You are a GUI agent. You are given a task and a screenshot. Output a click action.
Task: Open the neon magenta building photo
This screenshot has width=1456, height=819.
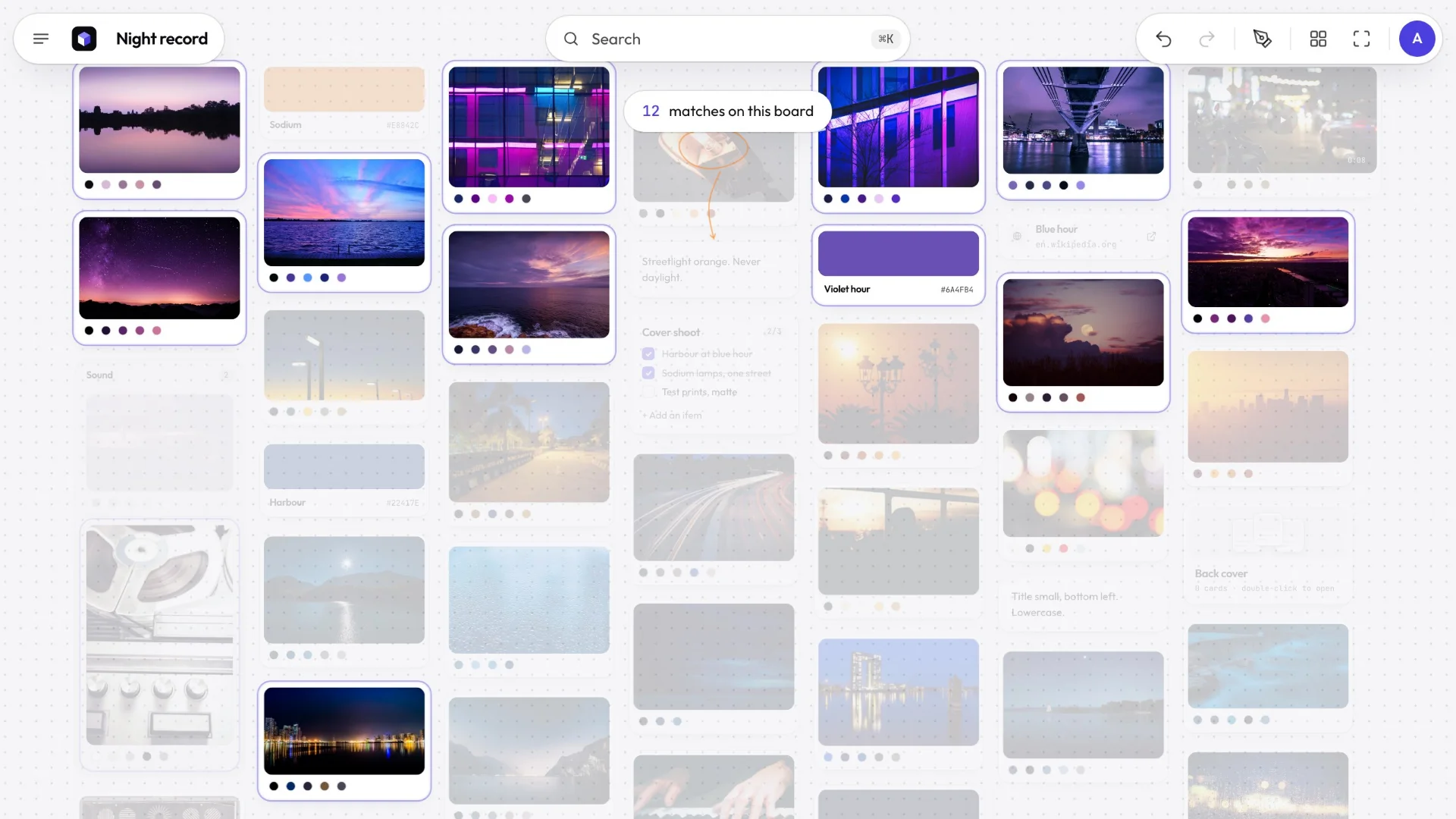pyautogui.click(x=529, y=127)
